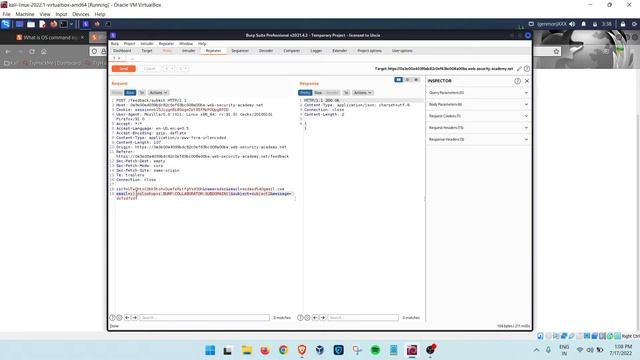Click the request search input field

point(204,318)
